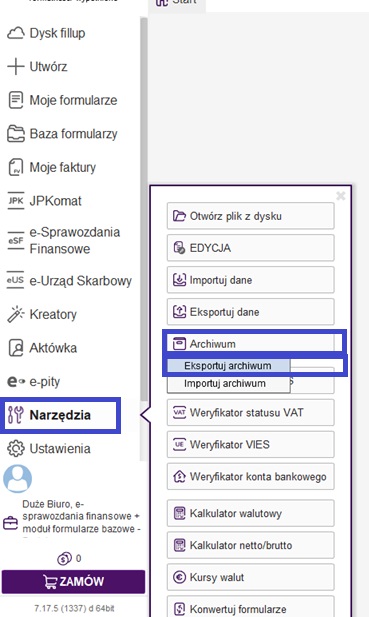The width and height of the screenshot is (369, 617).
Task: Click the user profile avatar
Action: [17, 478]
